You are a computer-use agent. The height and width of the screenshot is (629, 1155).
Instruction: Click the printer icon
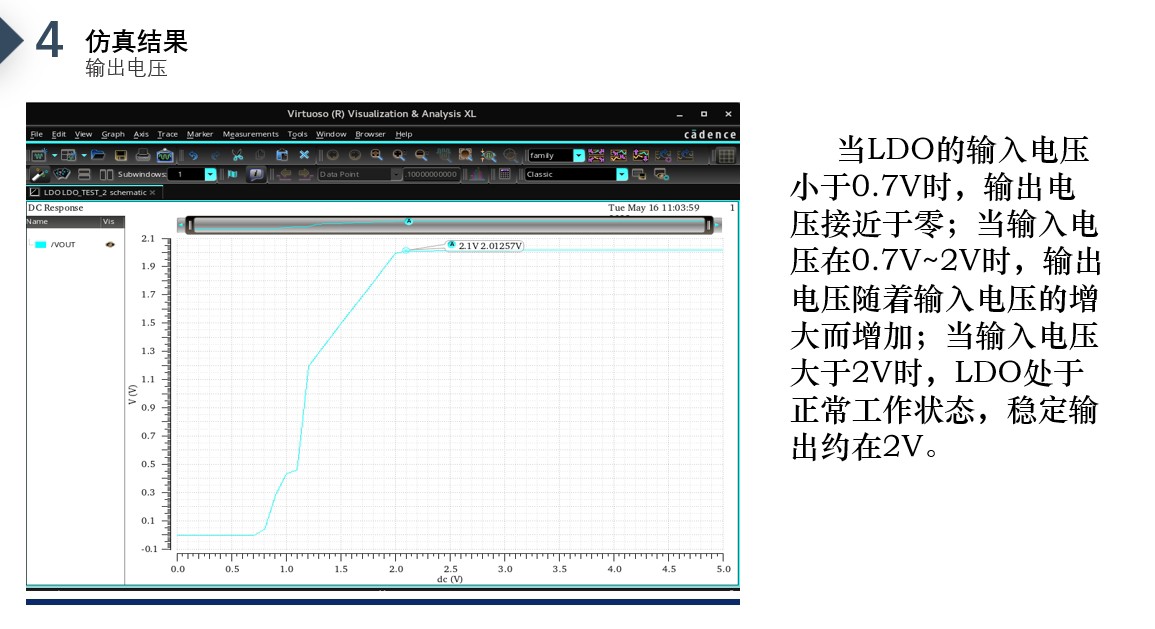(143, 155)
